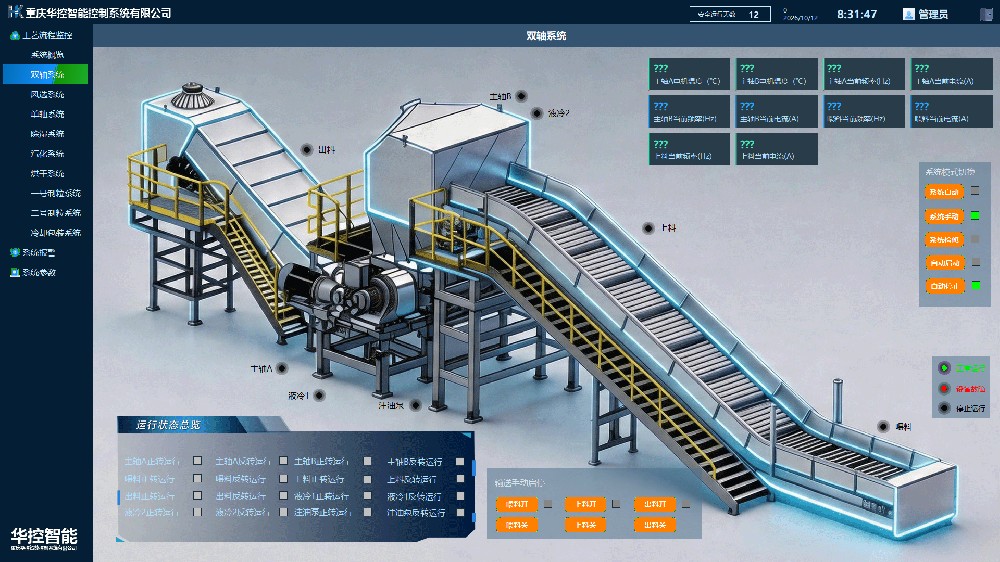Click the 液冷2 status indicator dot
Screen dimensions: 1000x562
[x=537, y=113]
